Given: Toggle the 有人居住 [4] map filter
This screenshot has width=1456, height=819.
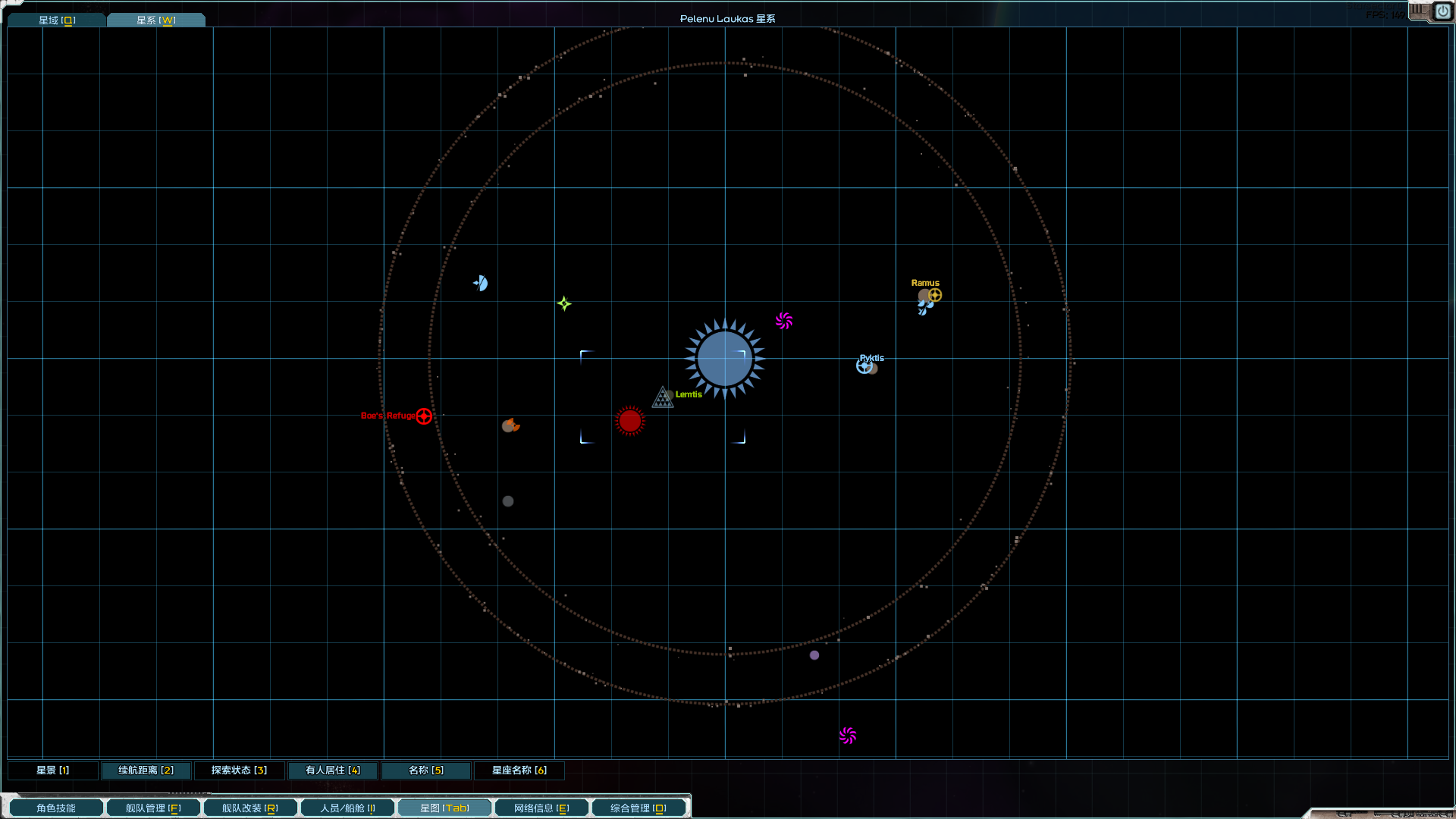Looking at the screenshot, I should 332,770.
